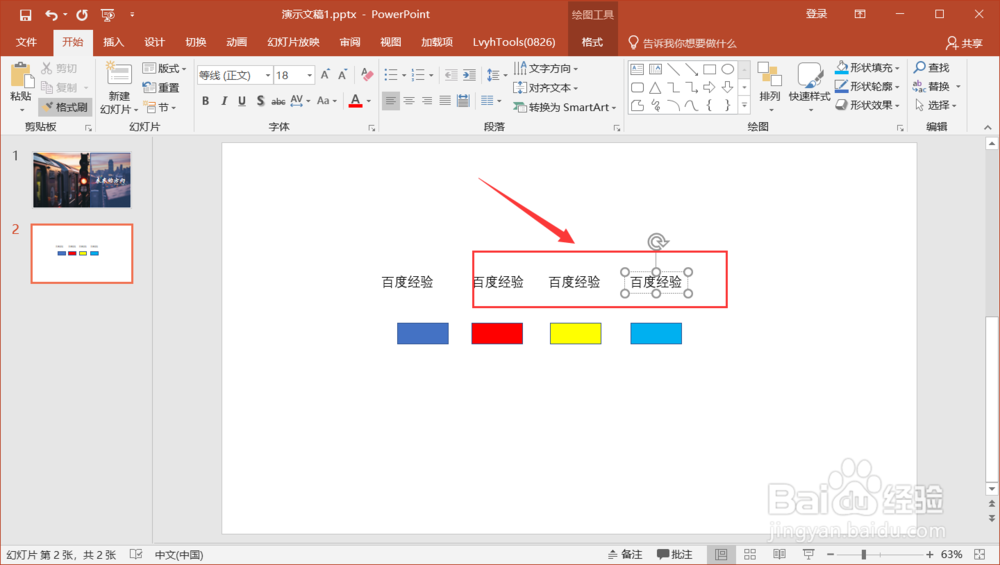The image size is (1000, 565).
Task: Select slide 1 thumbnail
Action: (x=82, y=180)
